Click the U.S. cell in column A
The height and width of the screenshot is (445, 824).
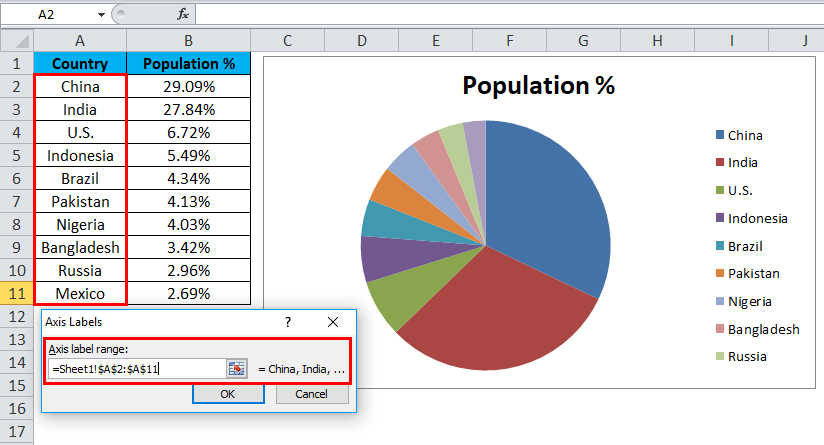tap(80, 132)
